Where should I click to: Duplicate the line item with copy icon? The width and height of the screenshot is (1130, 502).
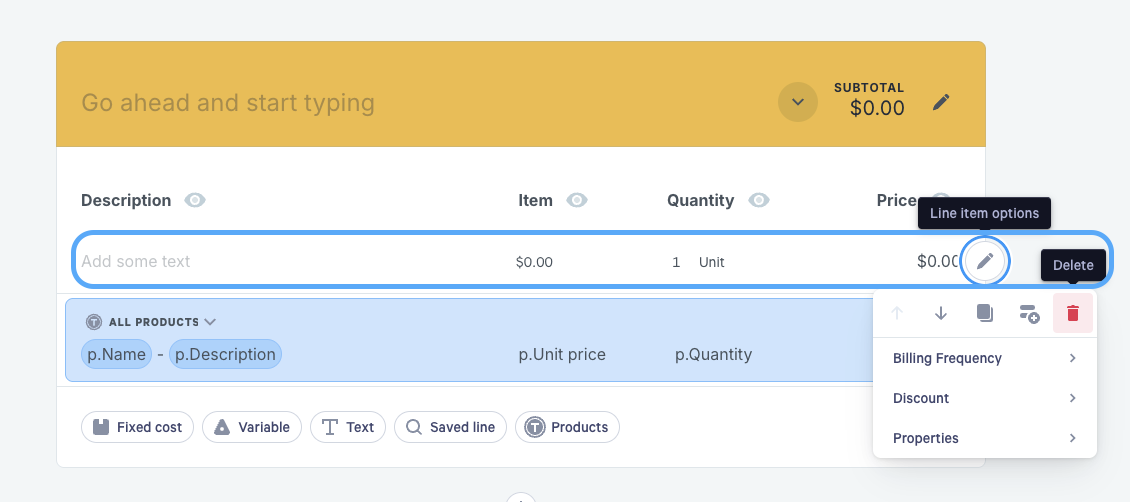point(985,313)
